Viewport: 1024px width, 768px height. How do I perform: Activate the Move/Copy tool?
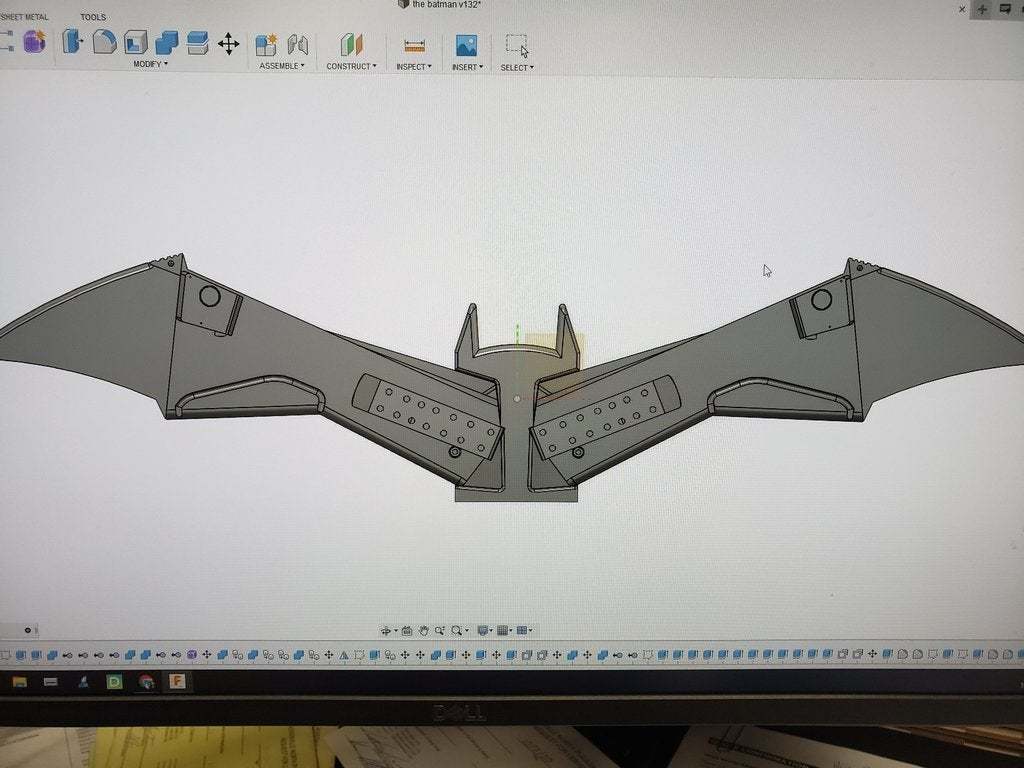click(228, 44)
